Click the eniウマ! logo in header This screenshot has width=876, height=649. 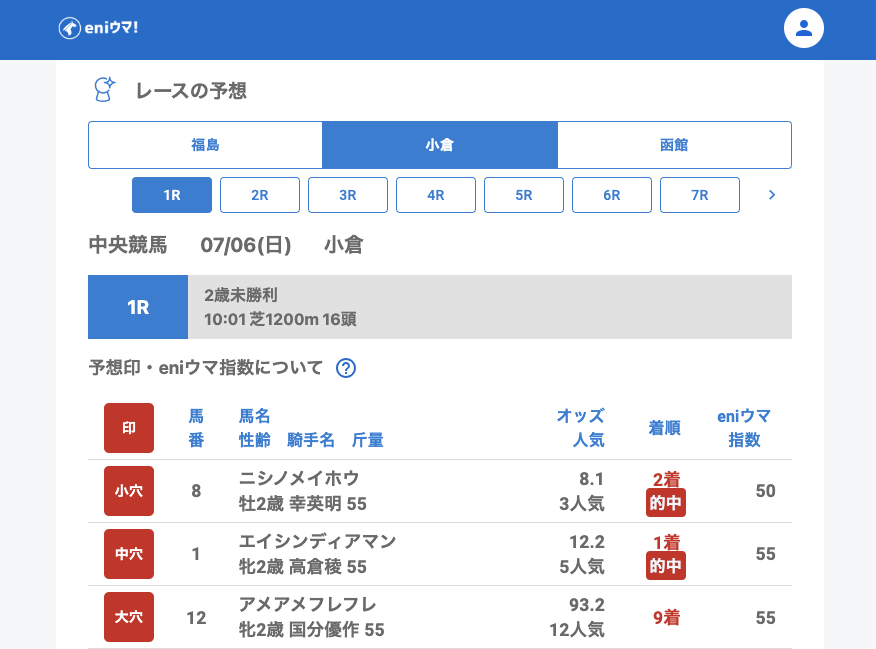(x=98, y=28)
